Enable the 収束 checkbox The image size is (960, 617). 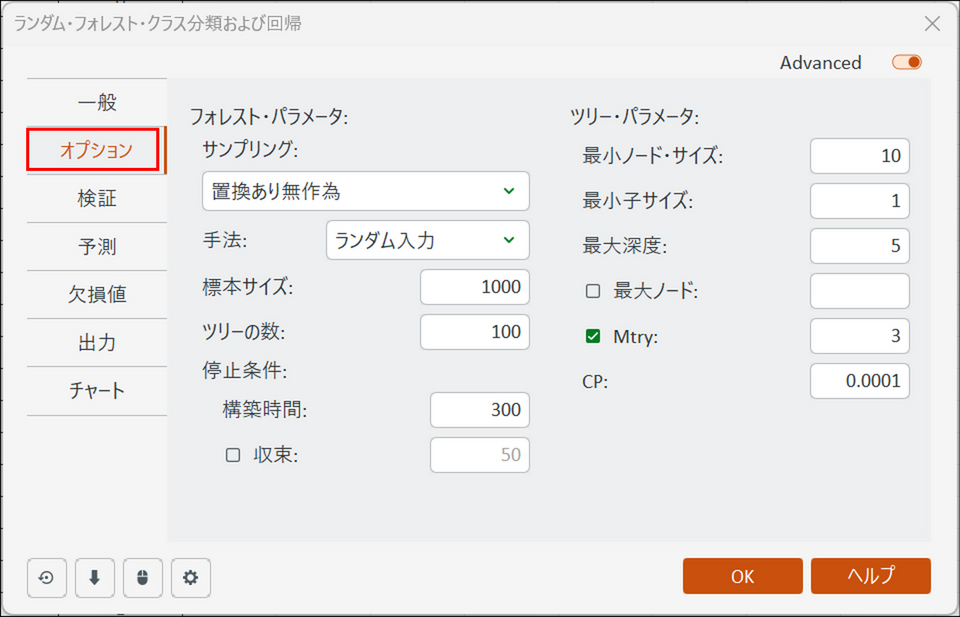tap(233, 455)
